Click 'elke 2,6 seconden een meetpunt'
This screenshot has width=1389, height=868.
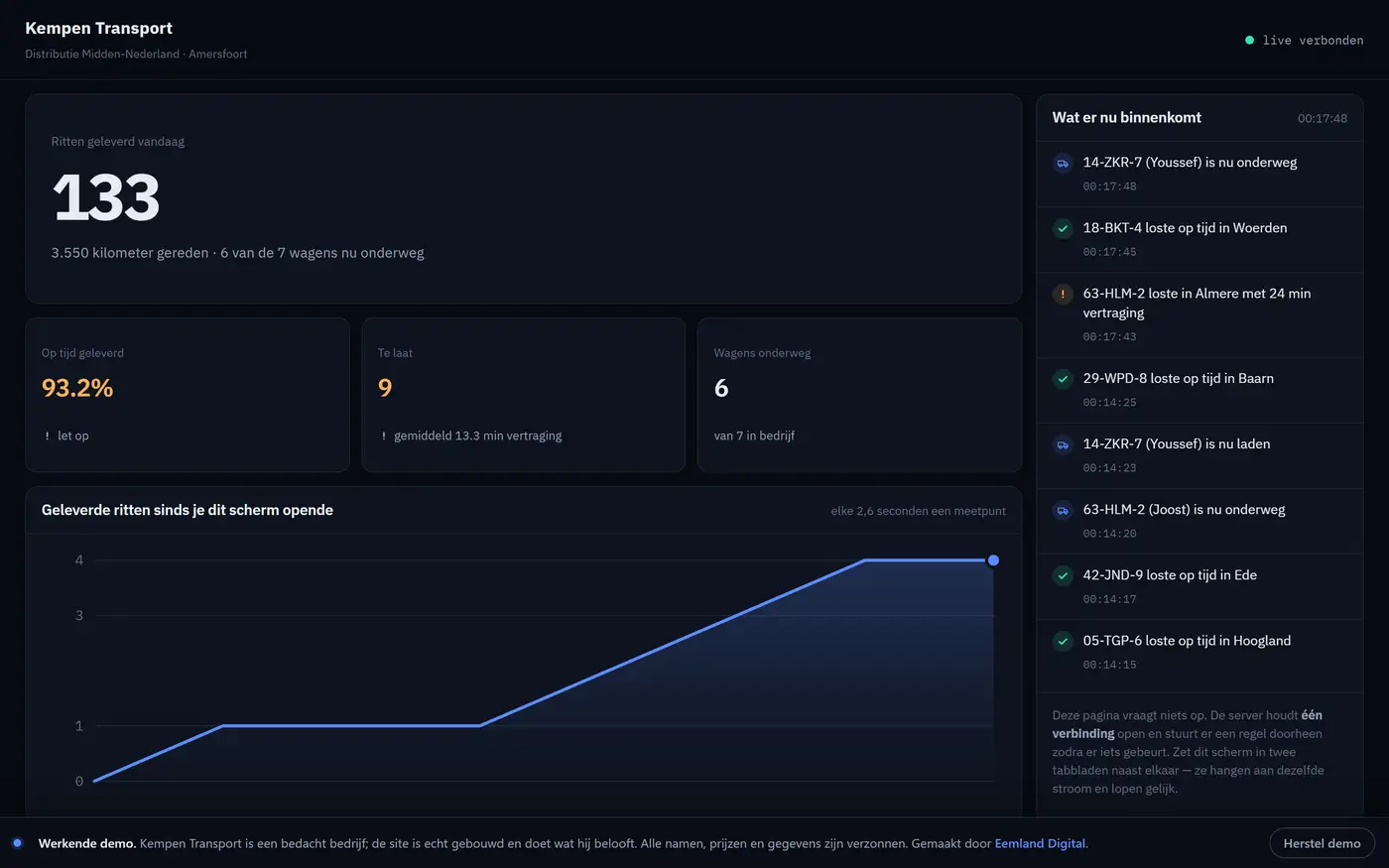tap(919, 511)
